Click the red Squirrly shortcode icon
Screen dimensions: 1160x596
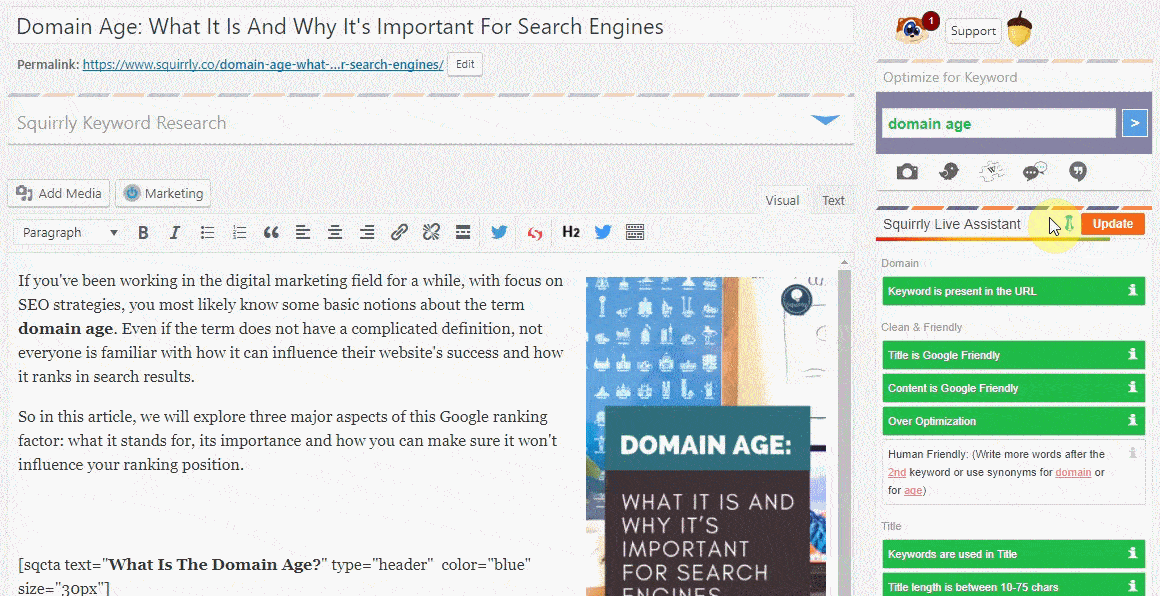tap(535, 233)
